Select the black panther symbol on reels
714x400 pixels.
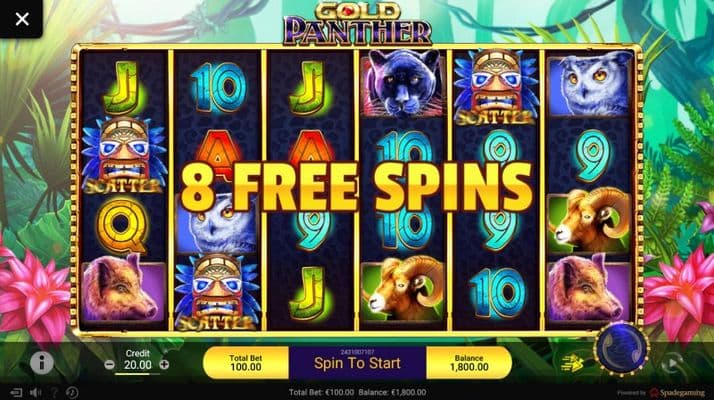[403, 83]
